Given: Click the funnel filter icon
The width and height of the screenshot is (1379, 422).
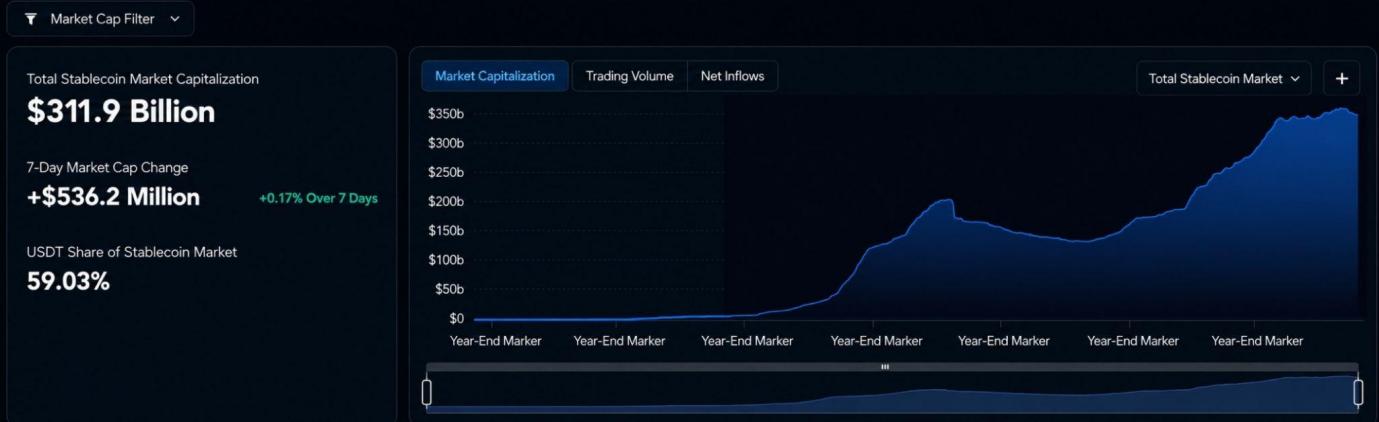Looking at the screenshot, I should point(31,19).
